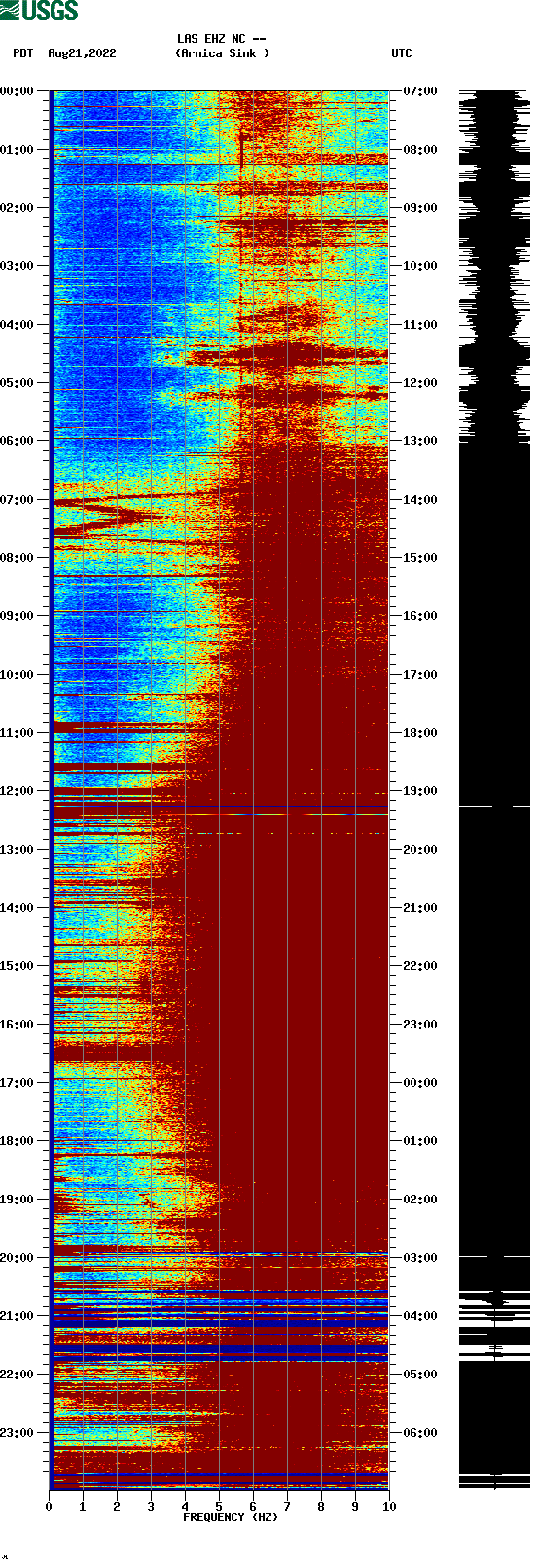This screenshot has height=1568, width=537.
Task: Click the 03:00 PDT time label
Action: (18, 266)
